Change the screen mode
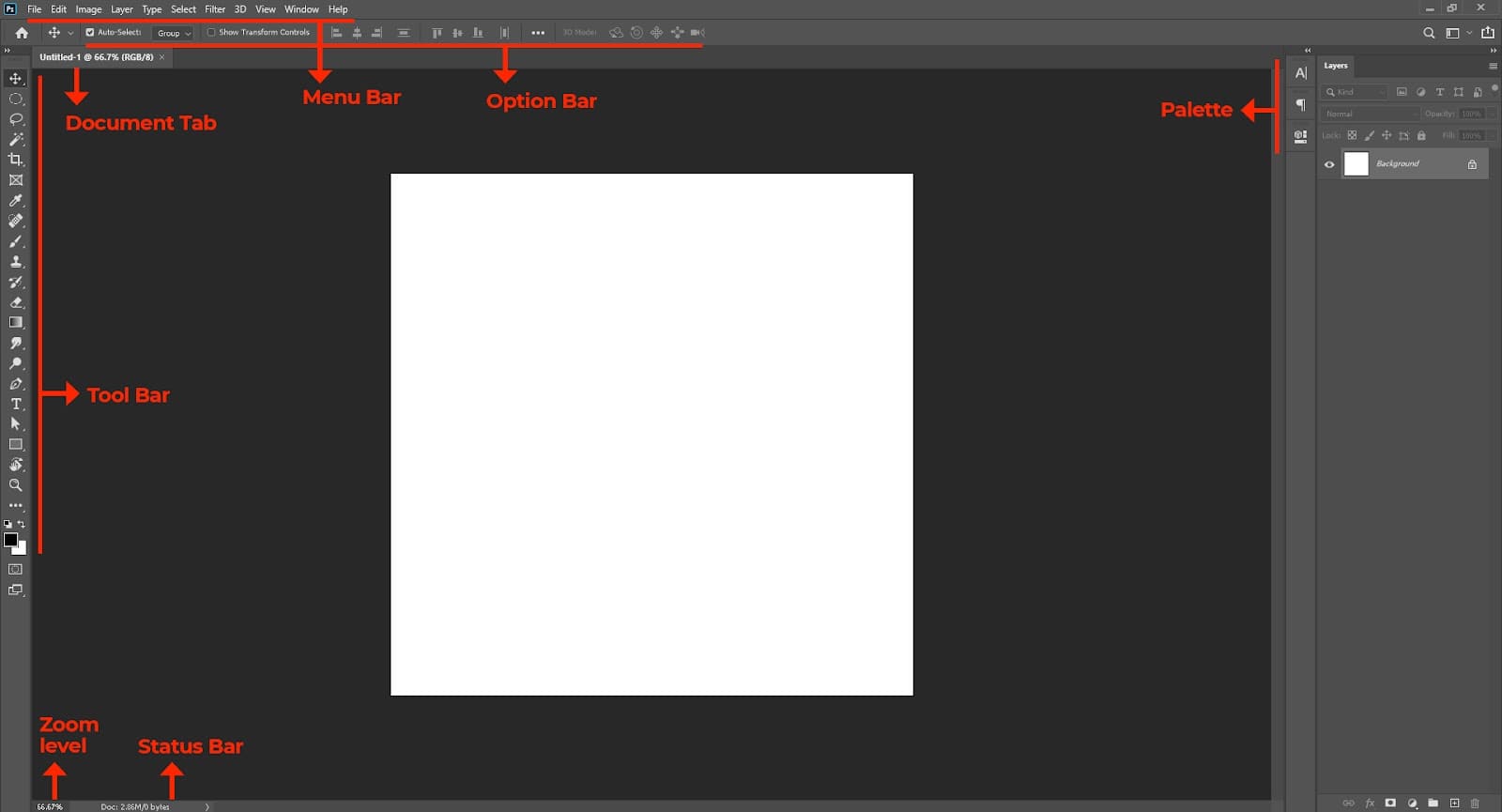Screen dimensions: 1502x812 [16, 590]
